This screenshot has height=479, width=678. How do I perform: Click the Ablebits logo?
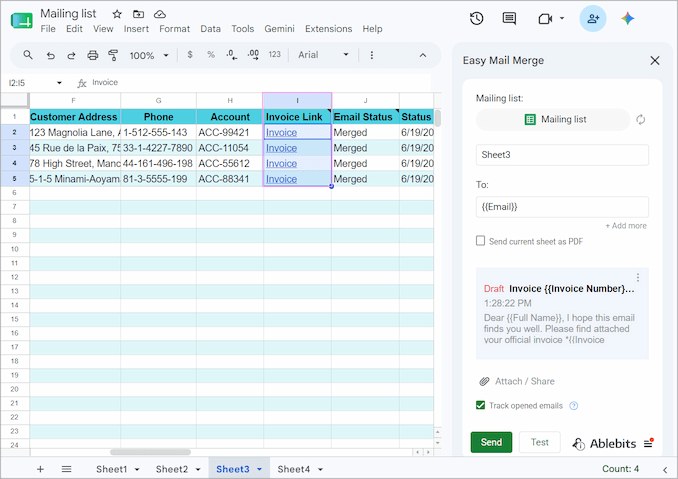(604, 444)
